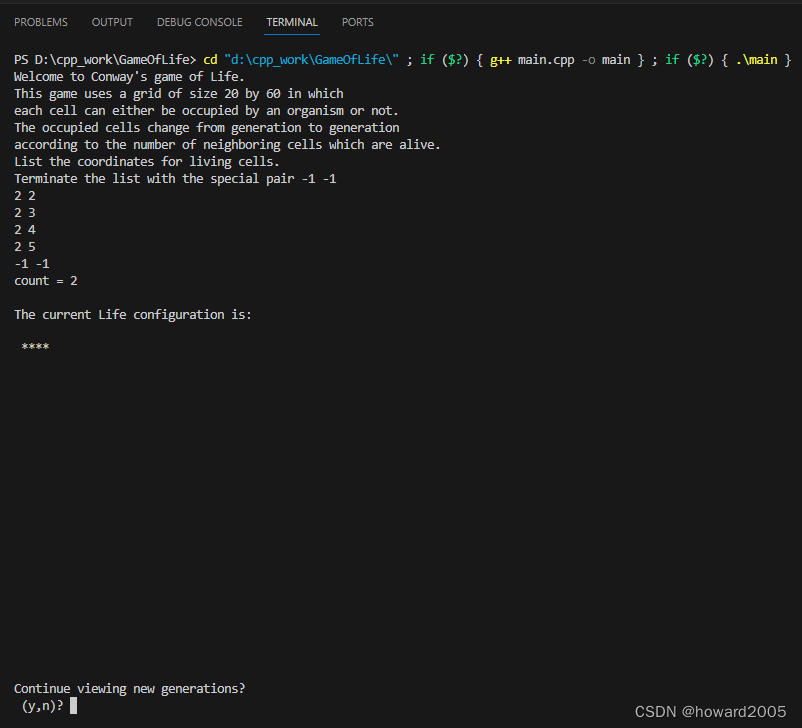Screen dimensions: 802x728
Task: Click the "2 2" coordinate entry
Action: point(25,196)
